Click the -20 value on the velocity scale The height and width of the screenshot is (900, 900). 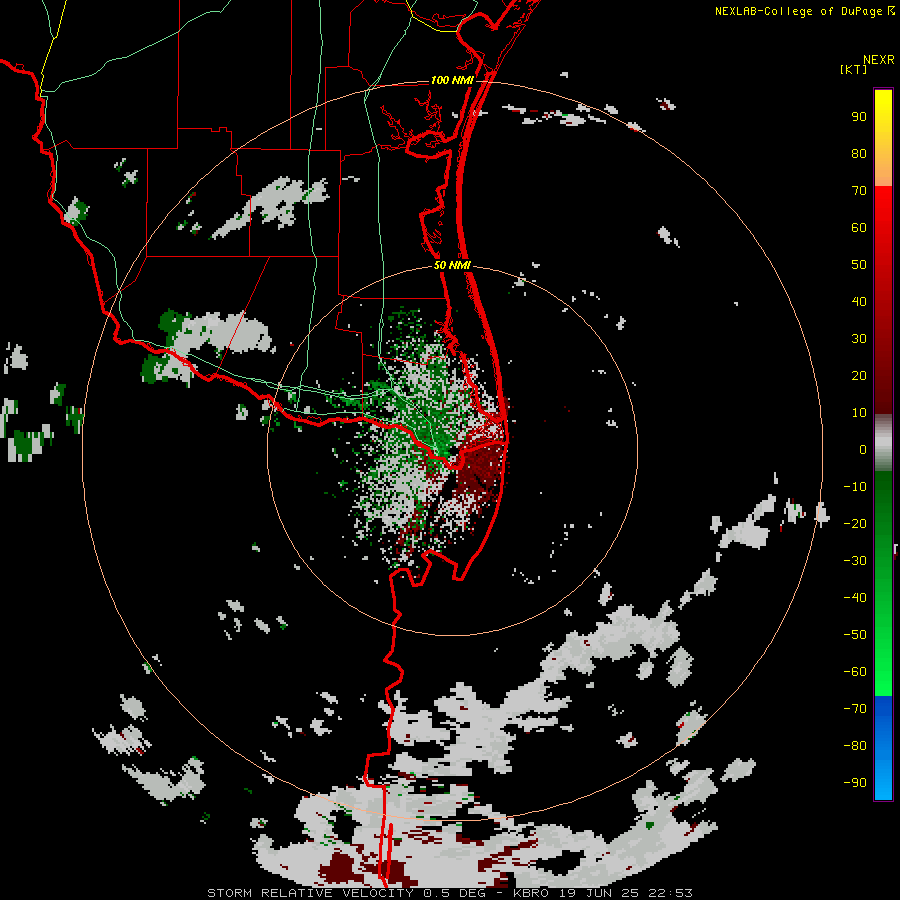(x=855, y=523)
